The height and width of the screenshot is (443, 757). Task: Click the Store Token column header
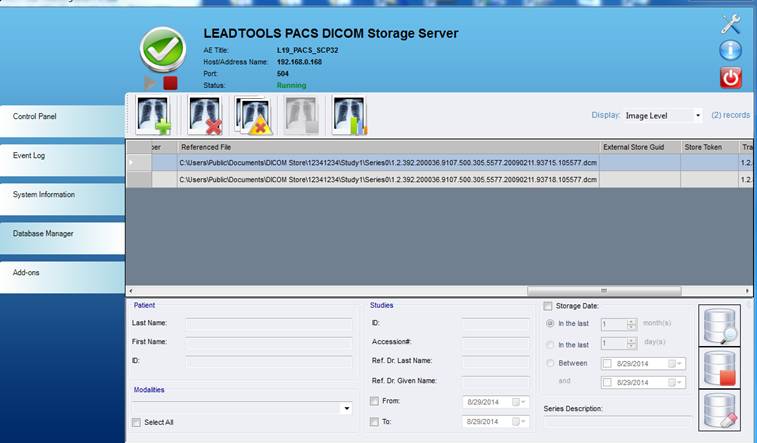pyautogui.click(x=709, y=147)
